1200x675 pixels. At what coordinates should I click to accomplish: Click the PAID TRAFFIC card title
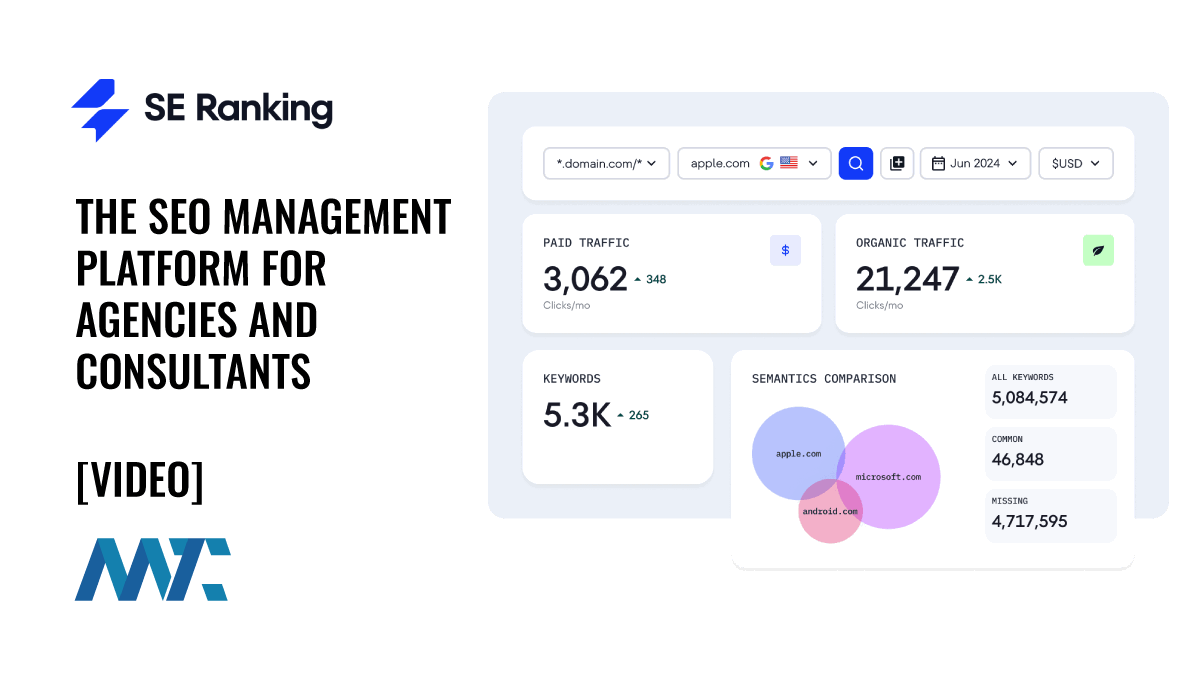point(586,243)
